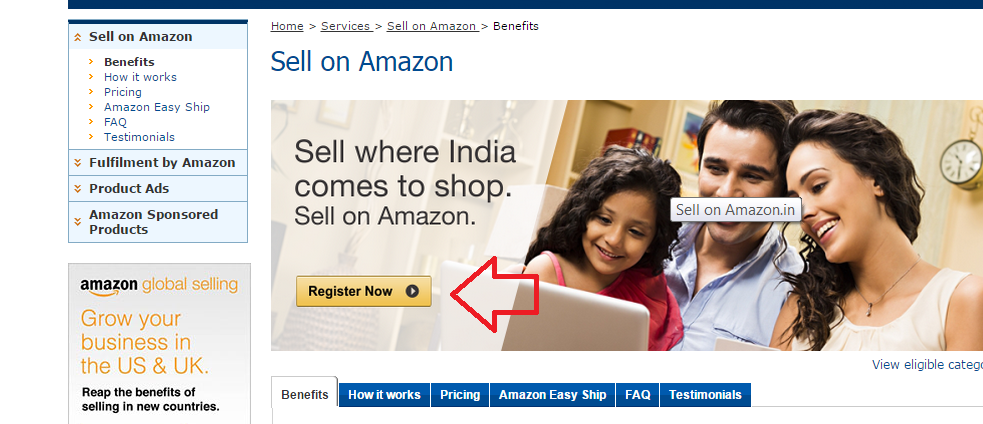Open the Services breadcrumb link
This screenshot has height=424, width=983.
345,26
